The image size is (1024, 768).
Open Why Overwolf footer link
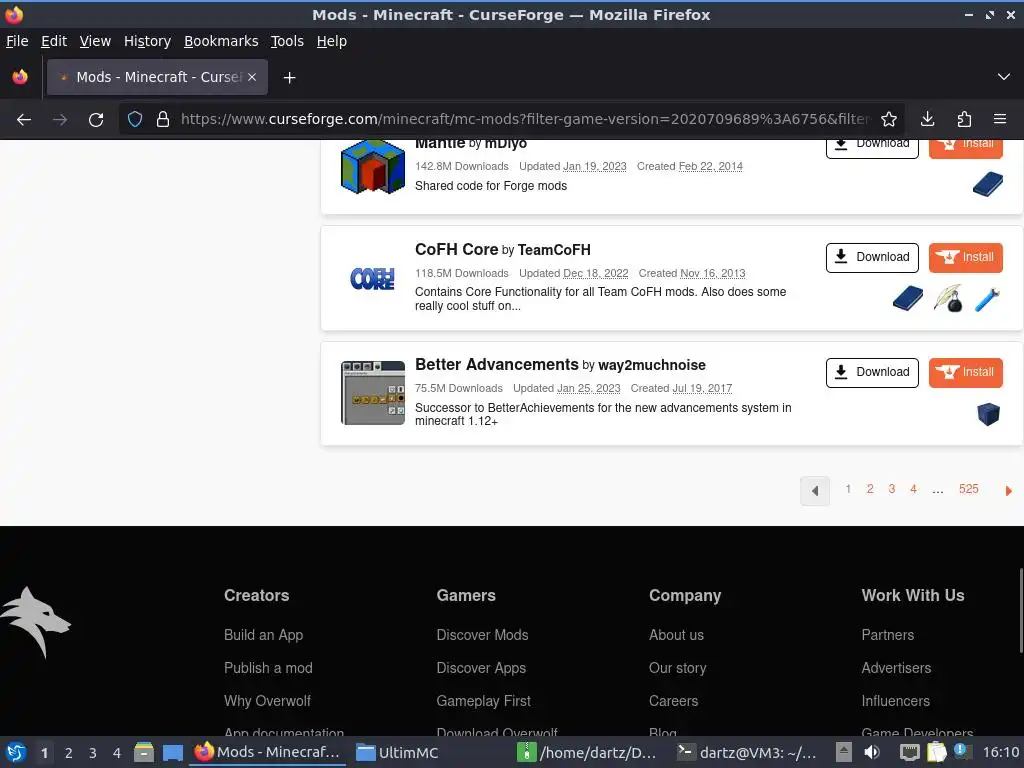[x=267, y=701]
